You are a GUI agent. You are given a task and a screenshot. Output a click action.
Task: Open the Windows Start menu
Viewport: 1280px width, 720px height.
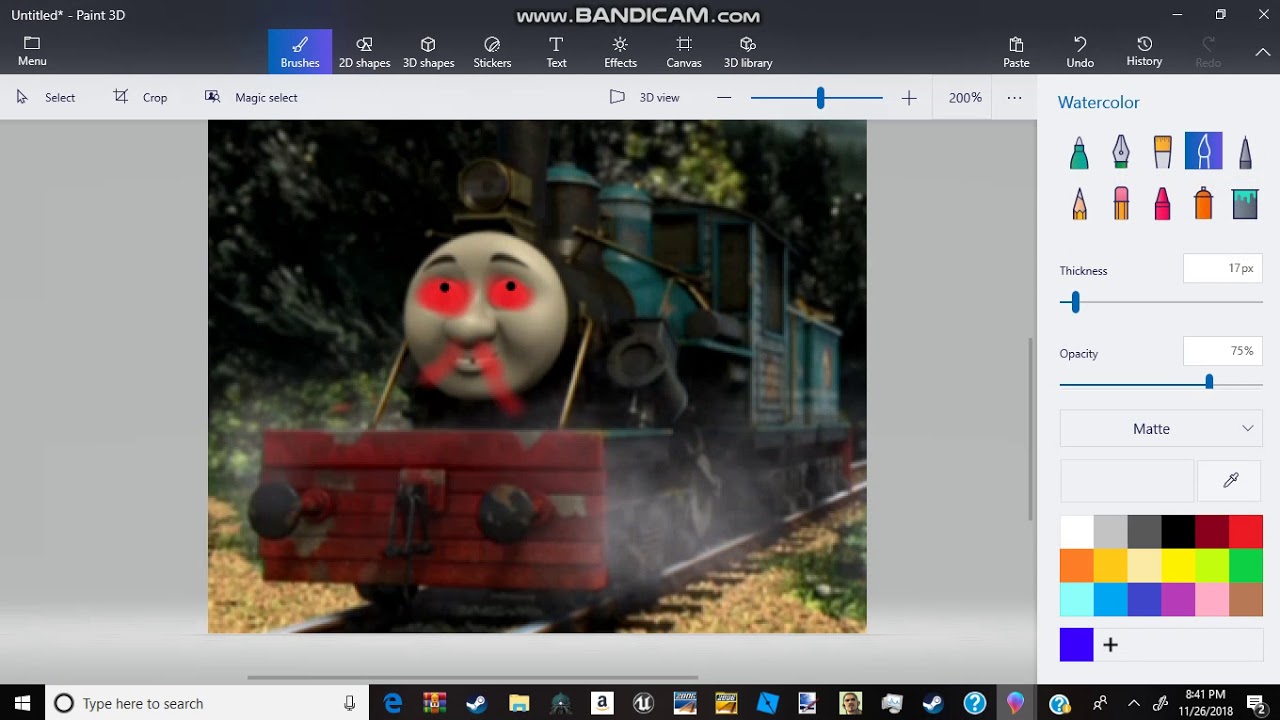click(22, 703)
